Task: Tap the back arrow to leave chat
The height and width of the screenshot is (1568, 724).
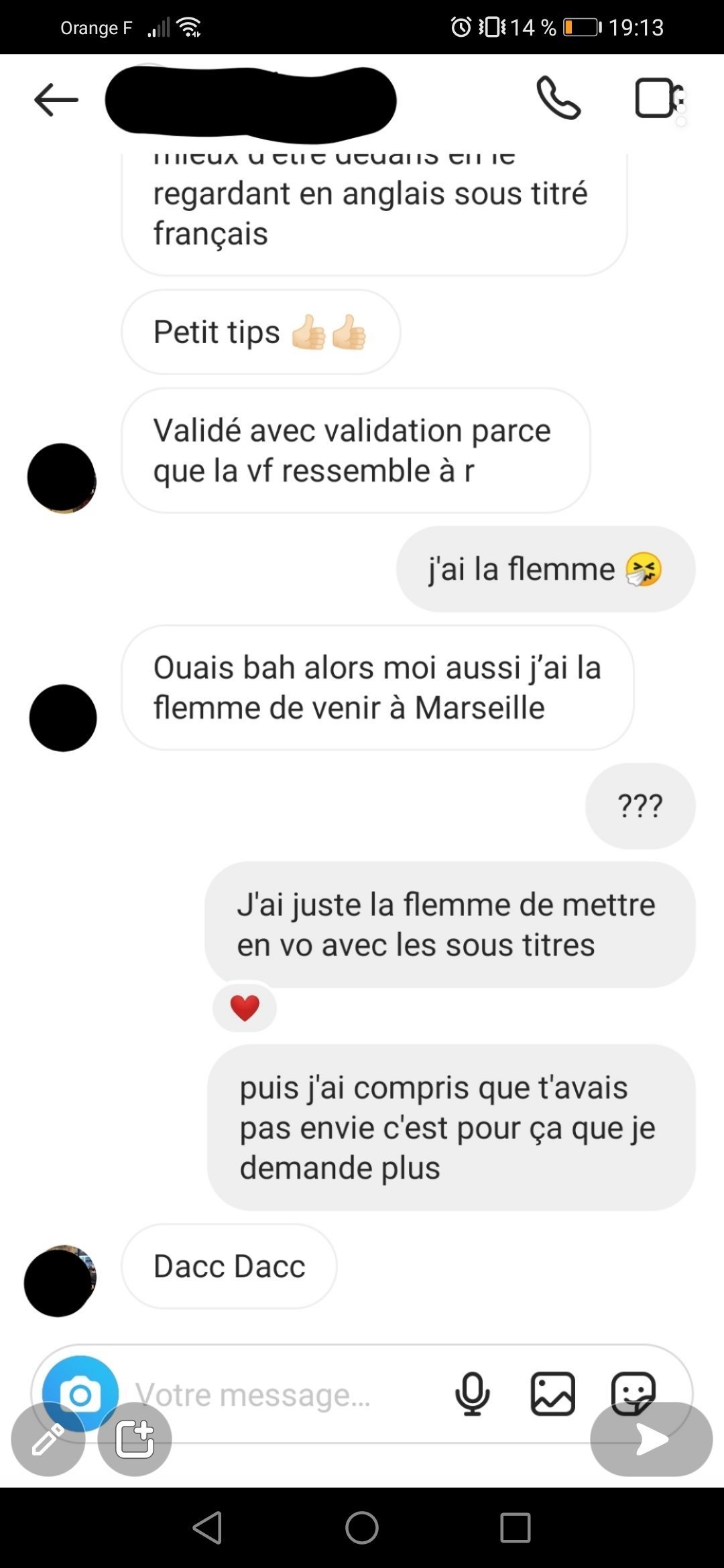Action: tap(56, 100)
